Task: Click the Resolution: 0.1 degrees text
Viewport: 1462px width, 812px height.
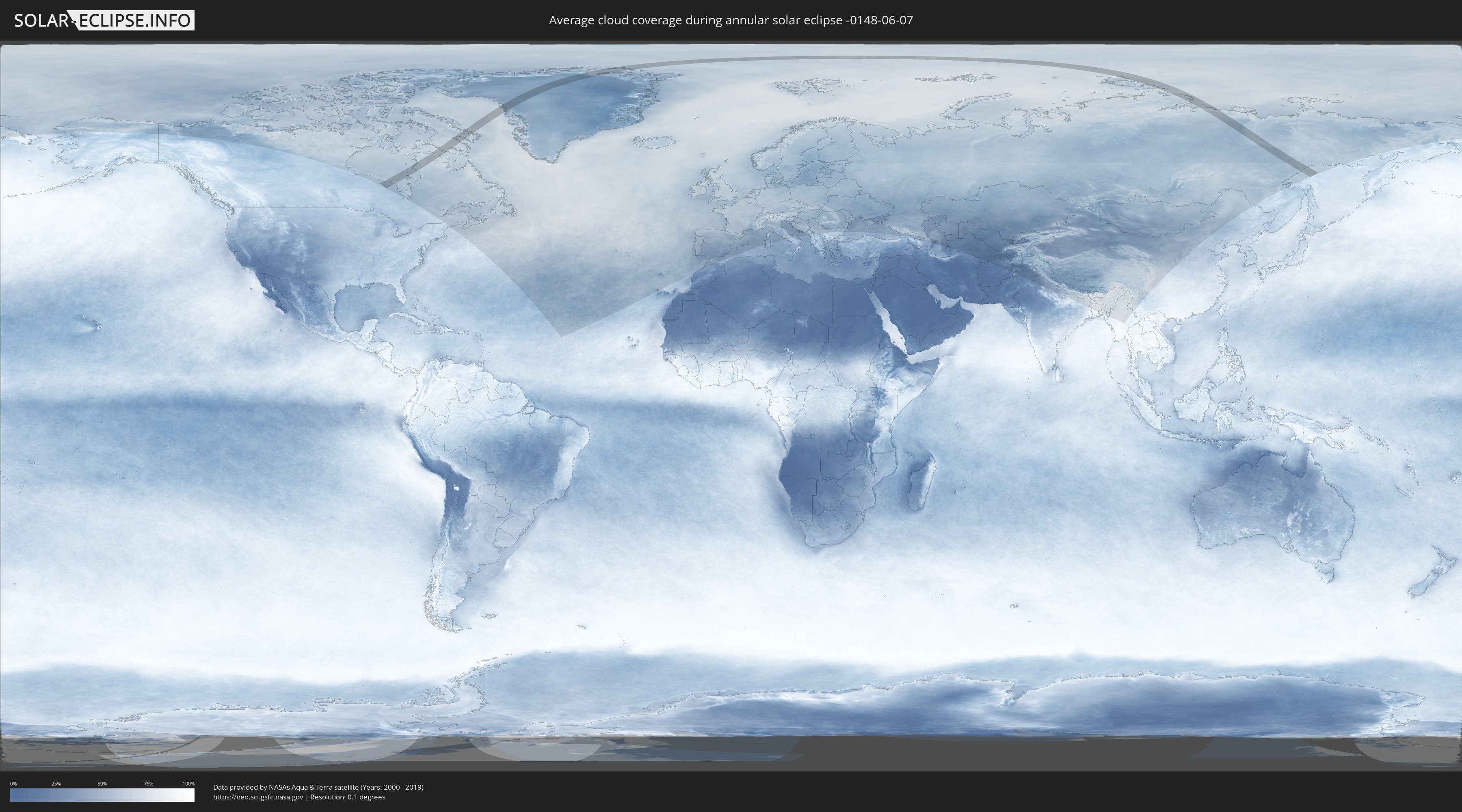Action: click(348, 797)
